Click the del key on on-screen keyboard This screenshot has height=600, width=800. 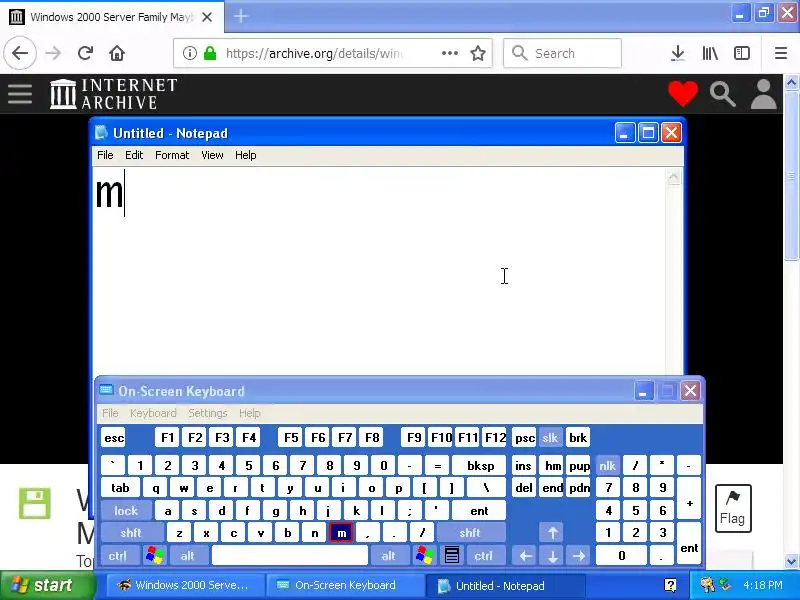(x=524, y=488)
